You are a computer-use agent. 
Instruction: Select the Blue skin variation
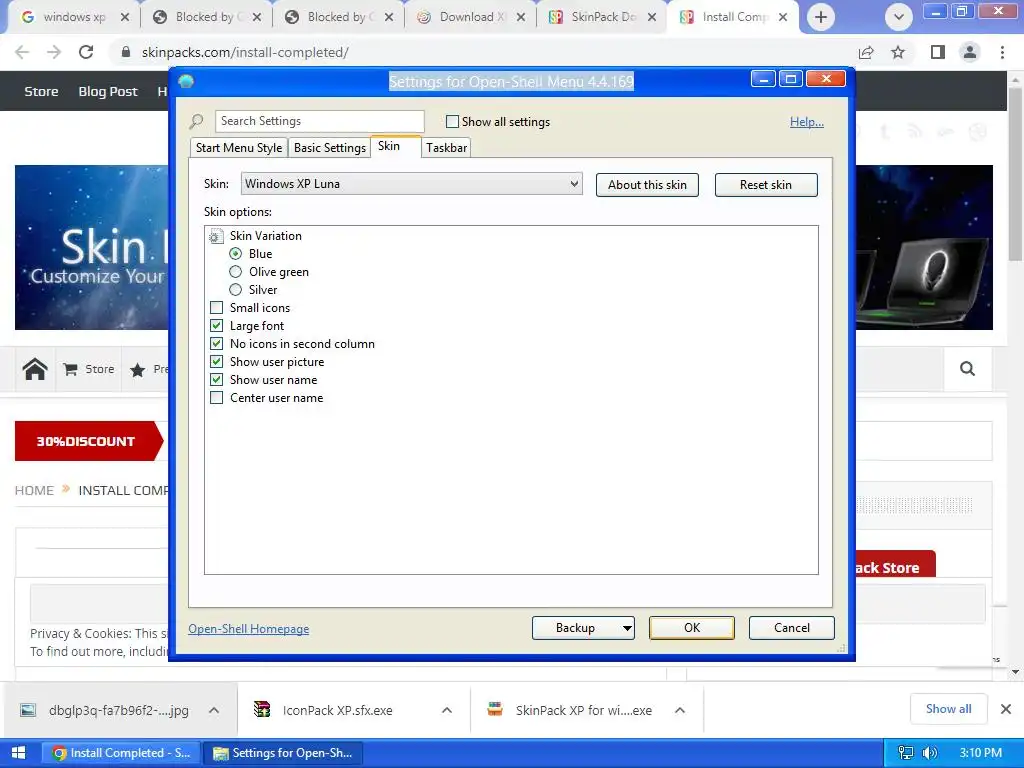[x=235, y=253]
